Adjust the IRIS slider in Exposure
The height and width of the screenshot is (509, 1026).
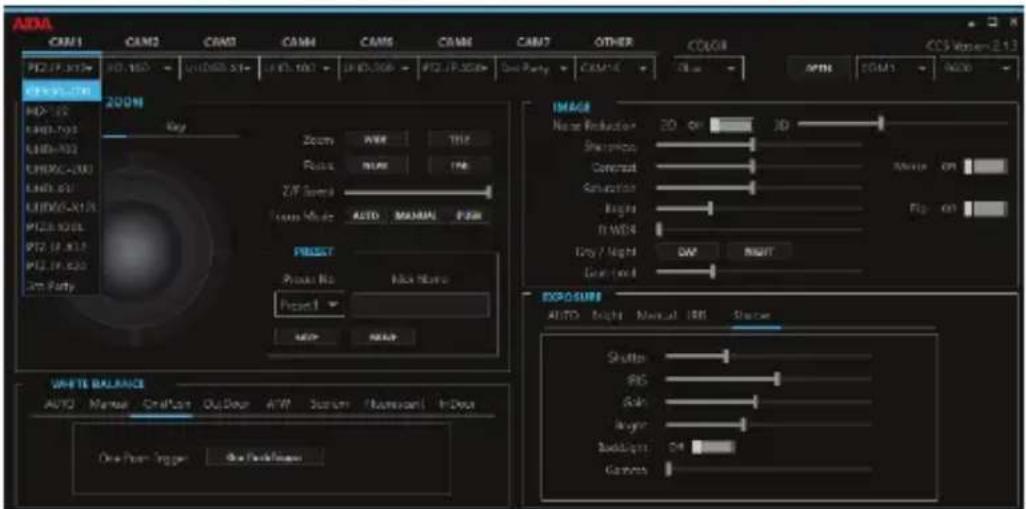[x=768, y=379]
